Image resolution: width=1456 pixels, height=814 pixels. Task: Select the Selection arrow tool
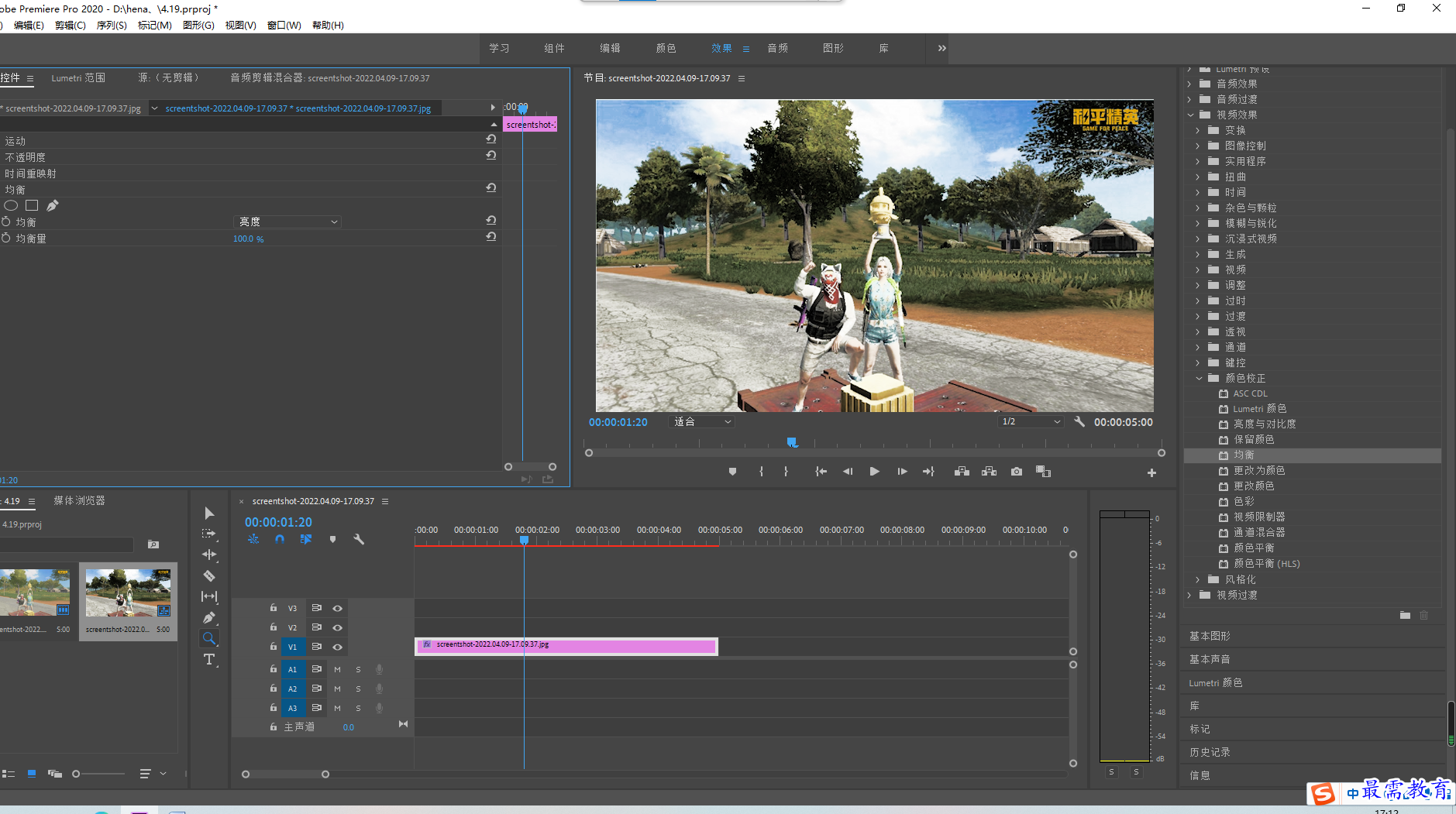click(209, 513)
